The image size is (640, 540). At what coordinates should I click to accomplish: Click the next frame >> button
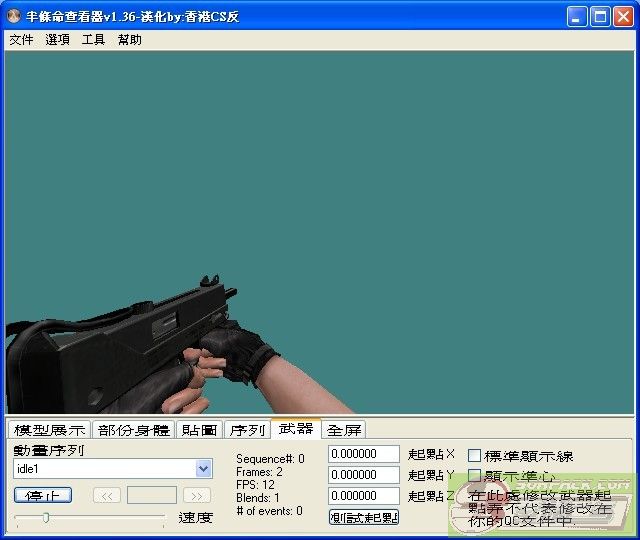tap(197, 496)
